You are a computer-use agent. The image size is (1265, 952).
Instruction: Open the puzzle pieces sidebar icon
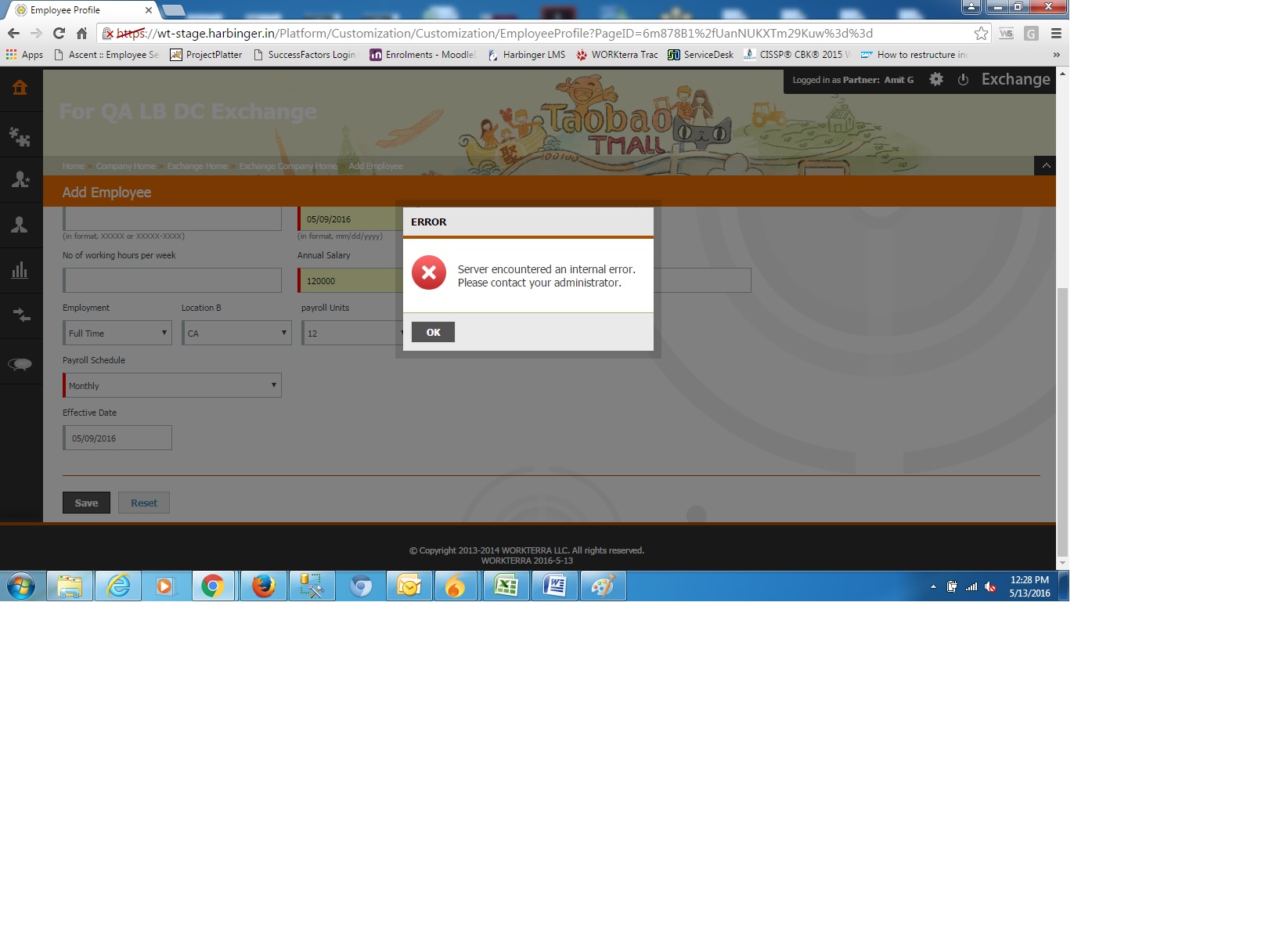click(20, 137)
